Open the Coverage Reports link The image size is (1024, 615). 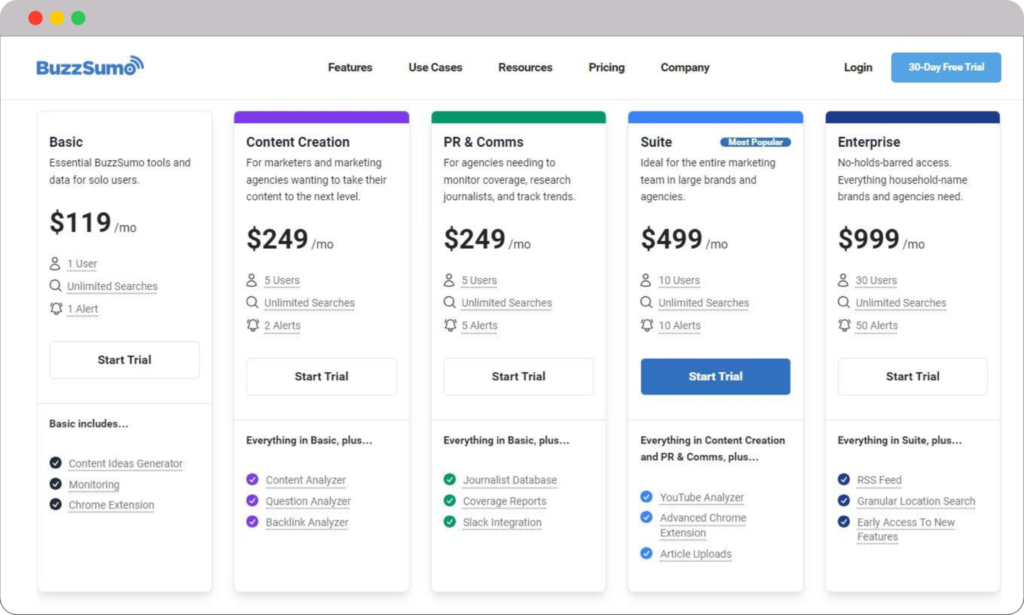click(x=504, y=501)
